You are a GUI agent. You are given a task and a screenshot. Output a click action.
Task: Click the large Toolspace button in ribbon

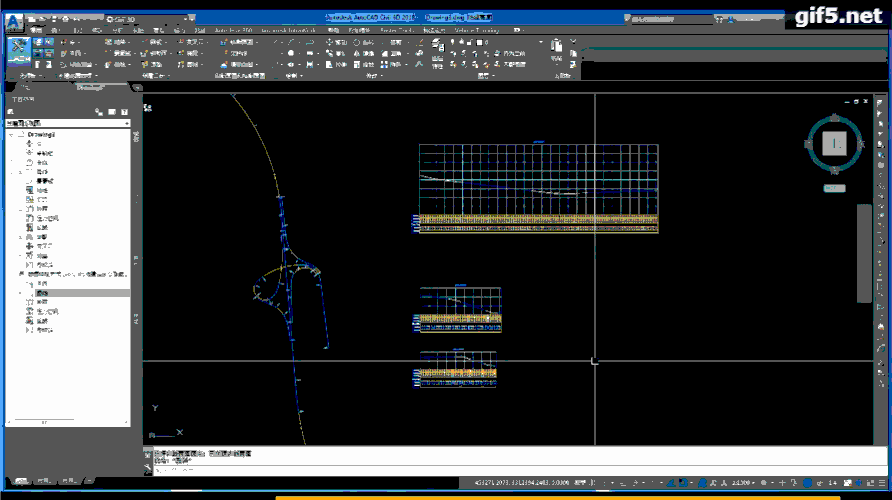click(x=19, y=51)
